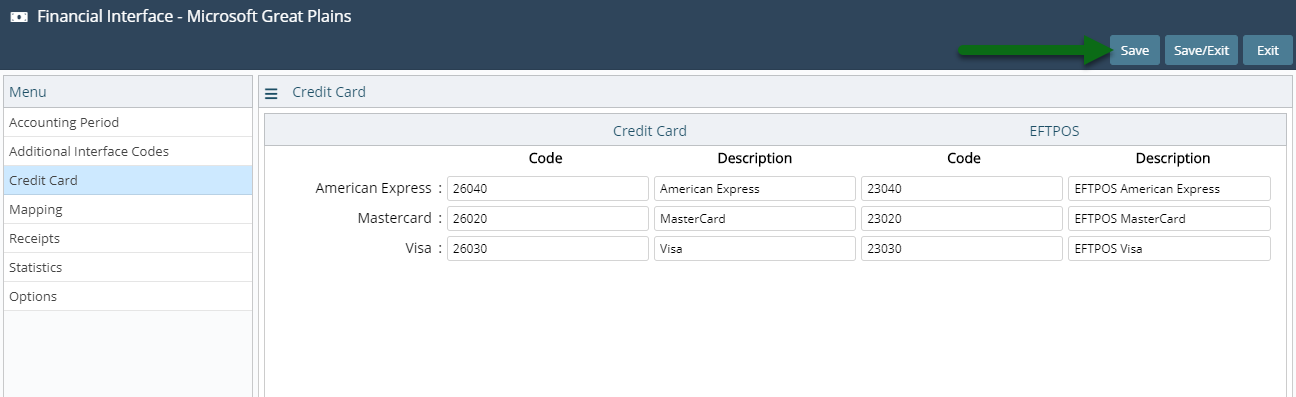
Task: Click the Financial Interface - Microsoft Great Plains title
Action: point(194,17)
